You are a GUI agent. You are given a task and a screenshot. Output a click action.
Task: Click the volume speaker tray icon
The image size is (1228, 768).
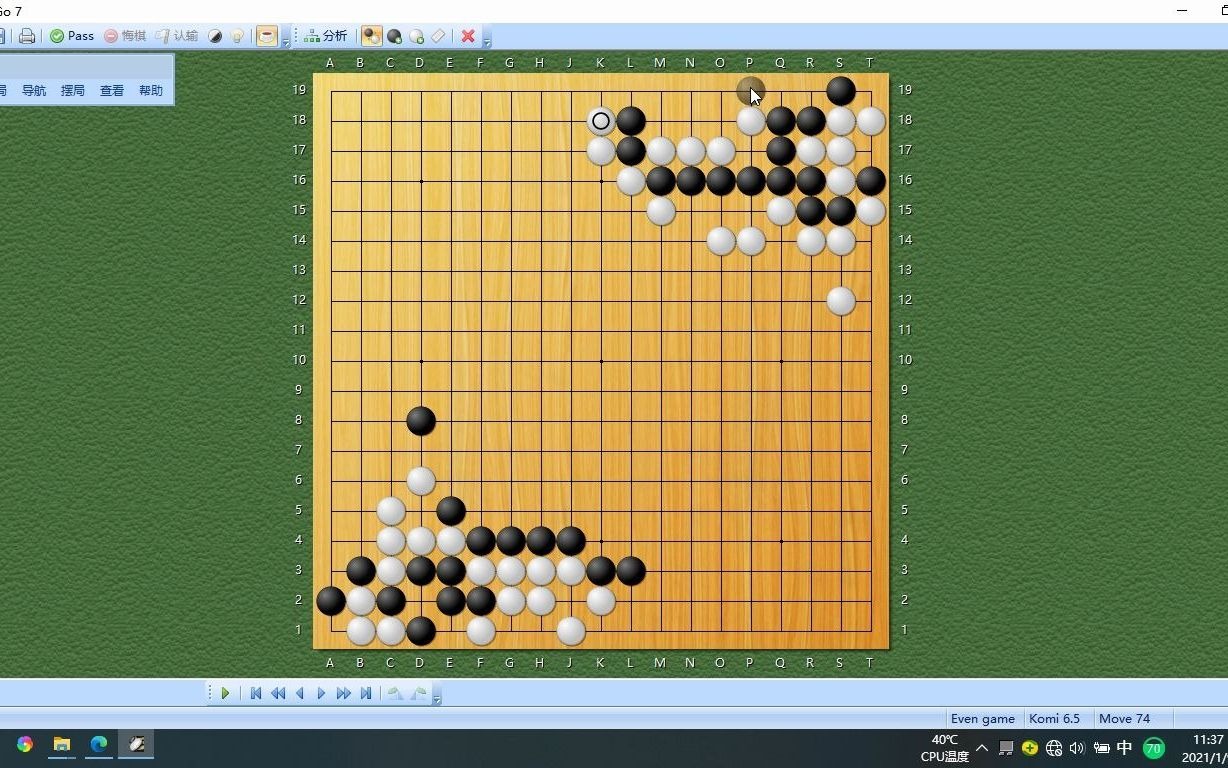tap(1077, 747)
